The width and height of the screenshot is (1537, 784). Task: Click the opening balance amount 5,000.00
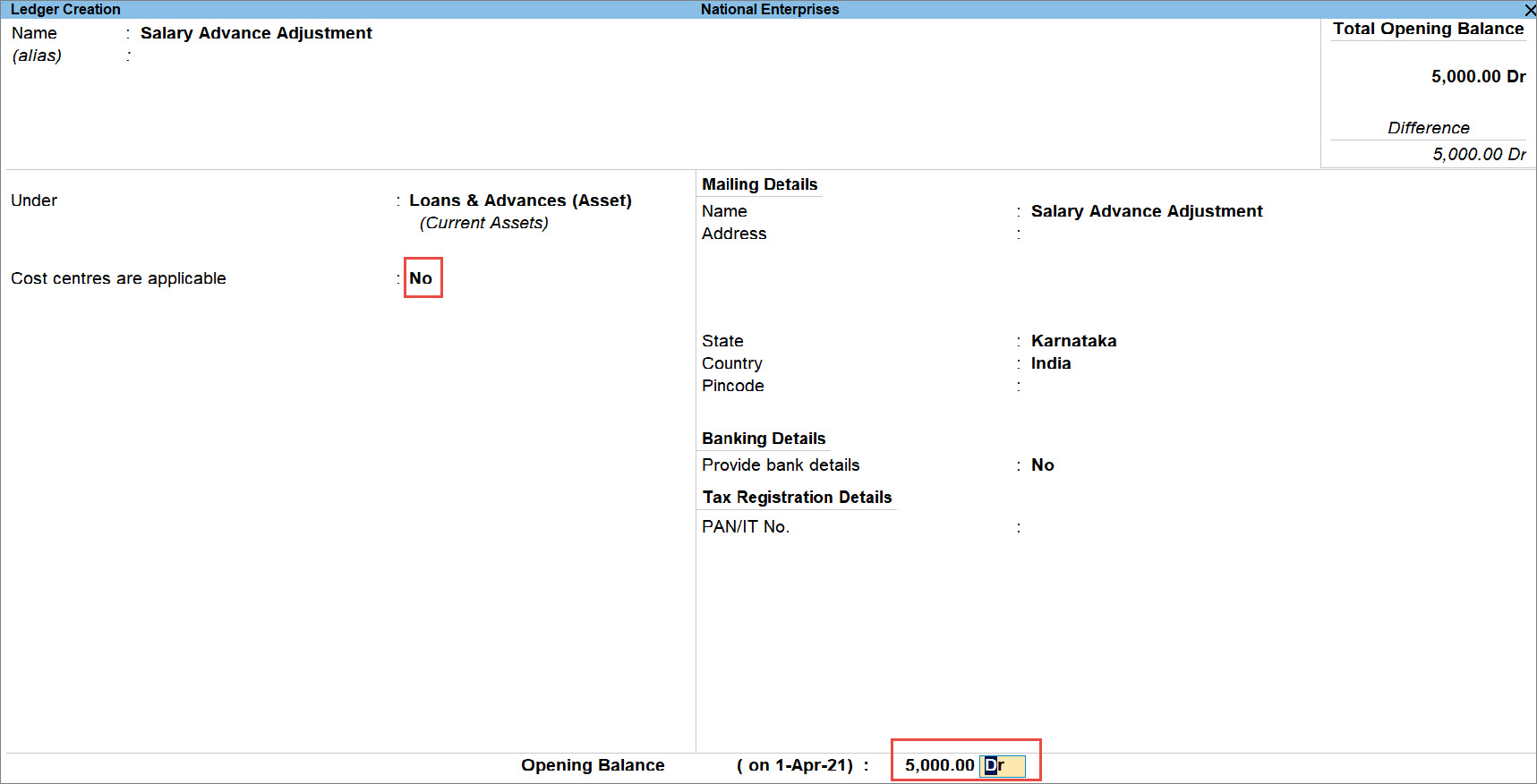[x=939, y=765]
